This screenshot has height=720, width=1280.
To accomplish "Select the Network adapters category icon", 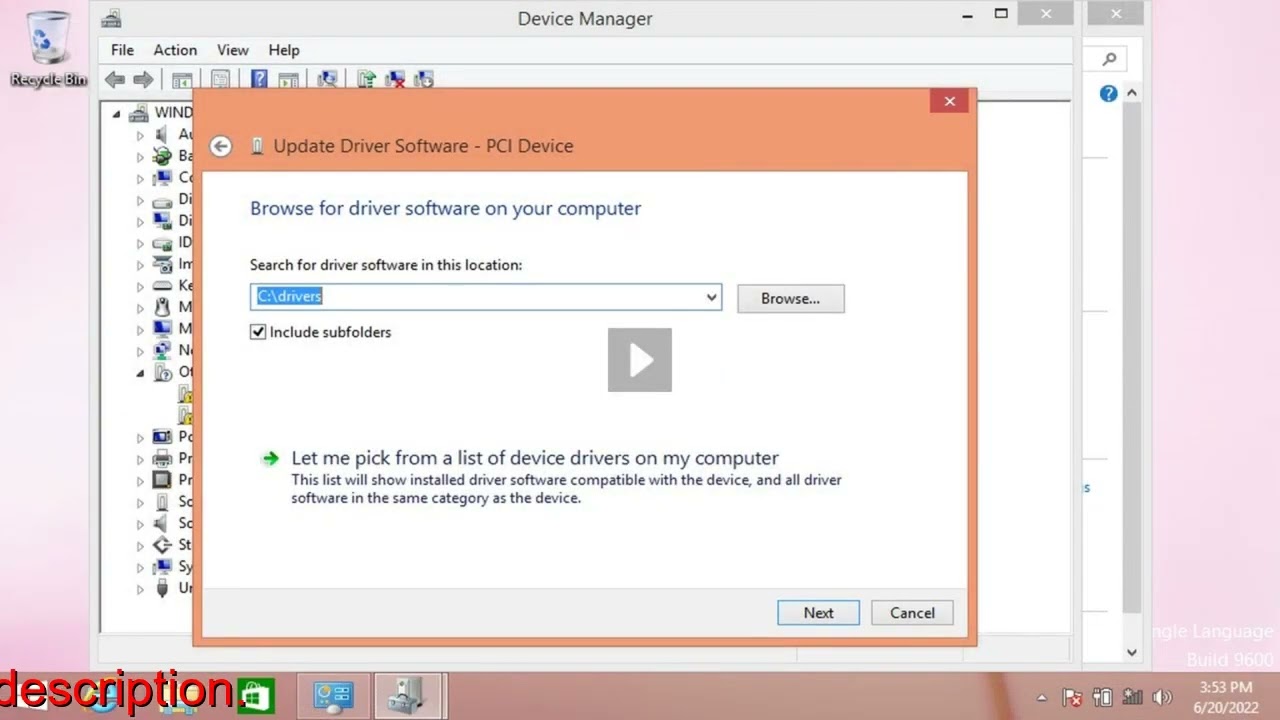I will (162, 351).
